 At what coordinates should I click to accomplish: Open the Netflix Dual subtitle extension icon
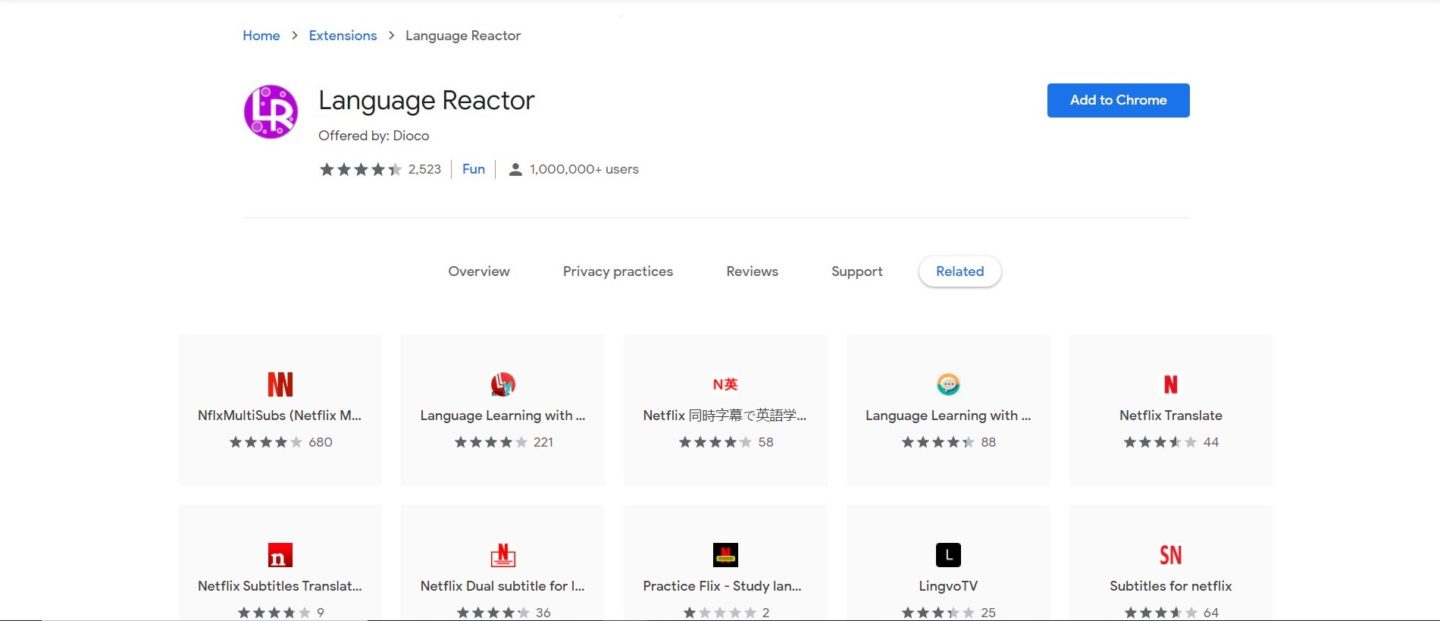coord(502,554)
